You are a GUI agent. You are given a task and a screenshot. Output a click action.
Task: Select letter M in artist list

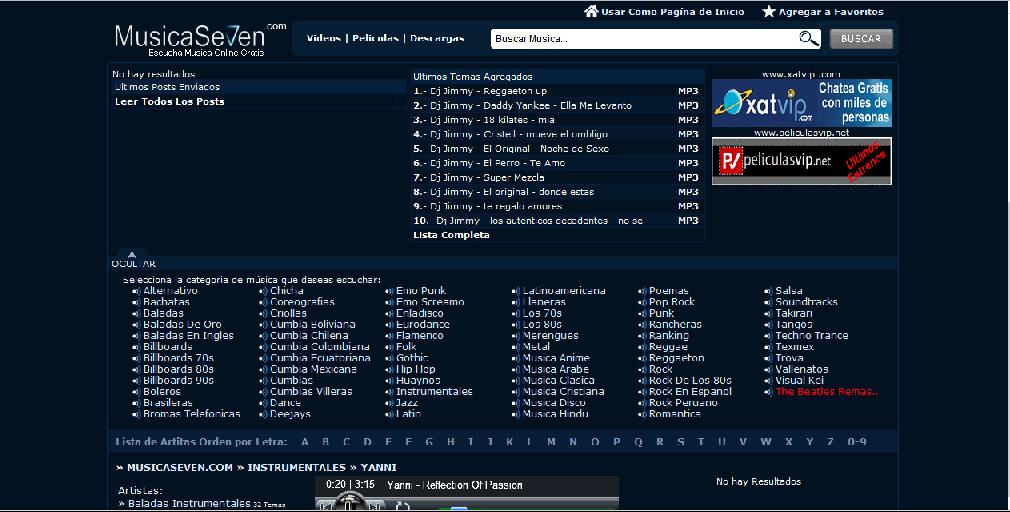[x=551, y=441]
